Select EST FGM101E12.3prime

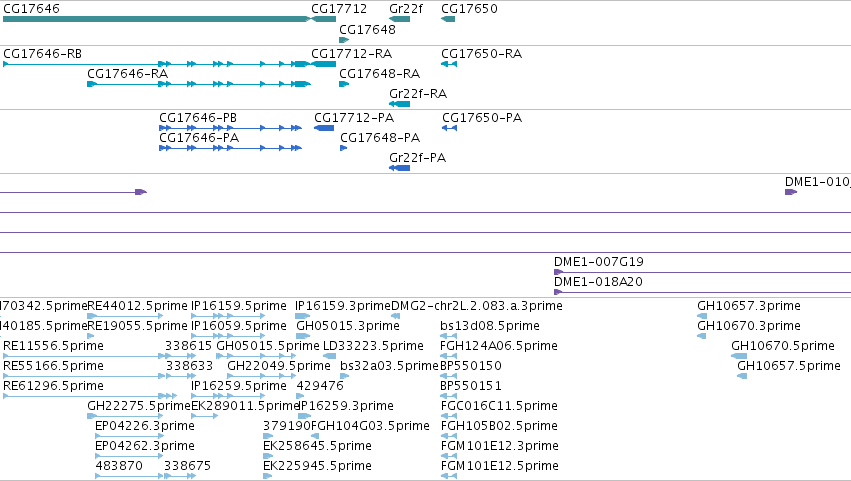(x=500, y=446)
